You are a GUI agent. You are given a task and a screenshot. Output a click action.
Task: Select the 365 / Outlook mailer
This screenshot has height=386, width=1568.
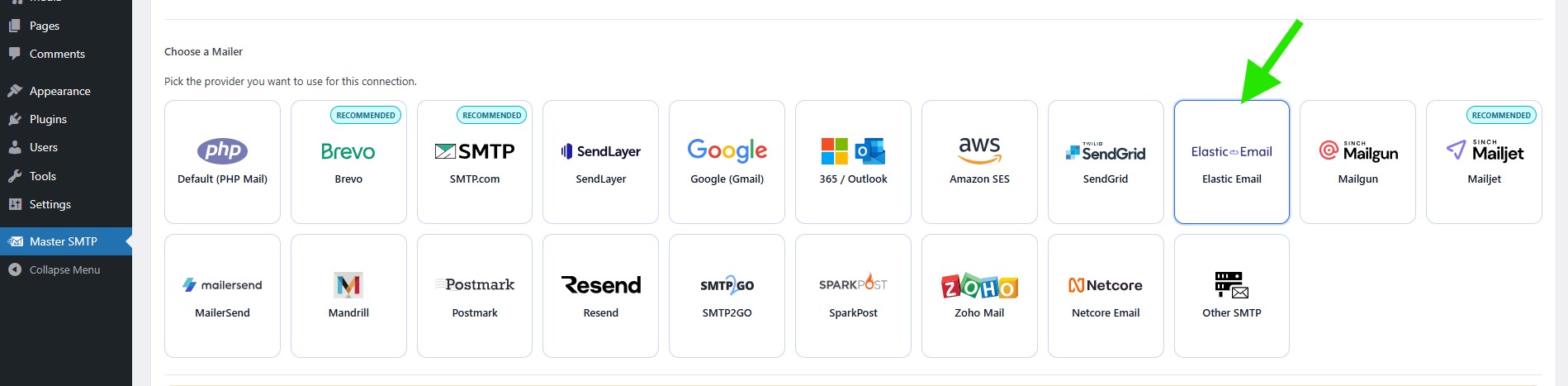pyautogui.click(x=853, y=162)
